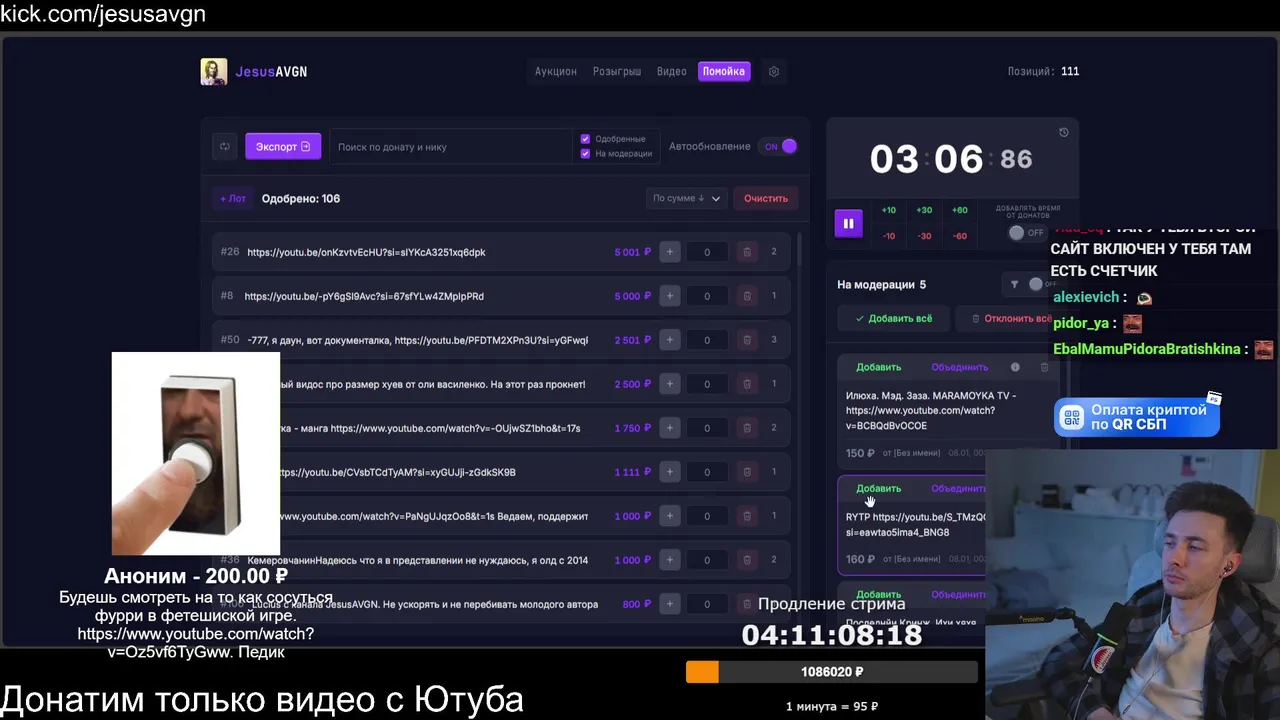Click plus button on lot #8 row
The height and width of the screenshot is (720, 1280).
(x=670, y=296)
